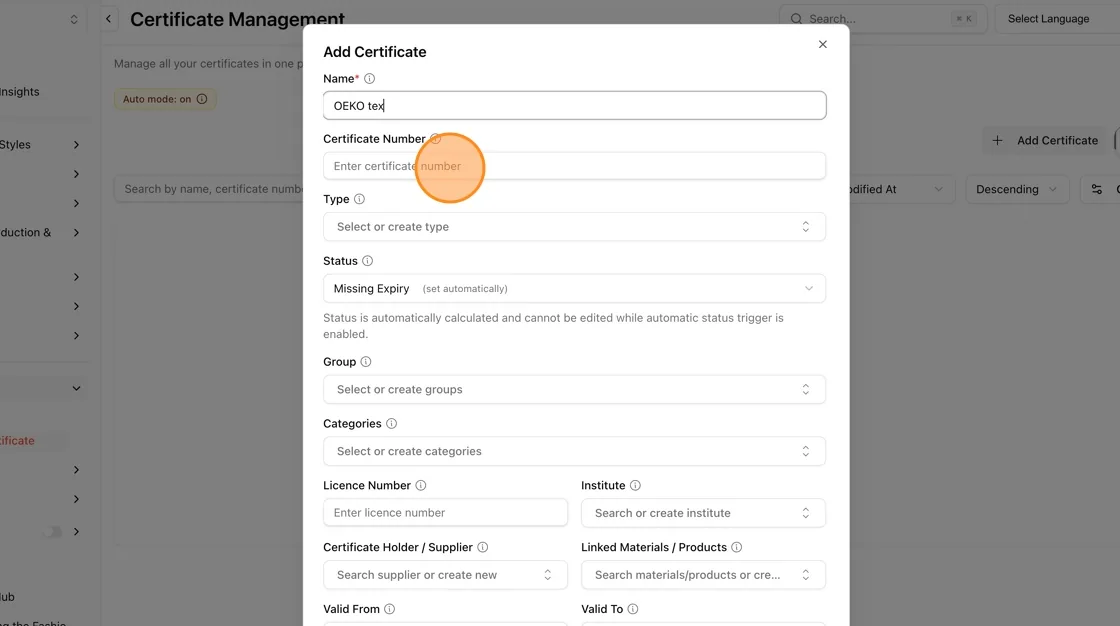Screen dimensions: 1120x626
Task: Open the Search supplier or create new dropdown
Action: (445, 575)
